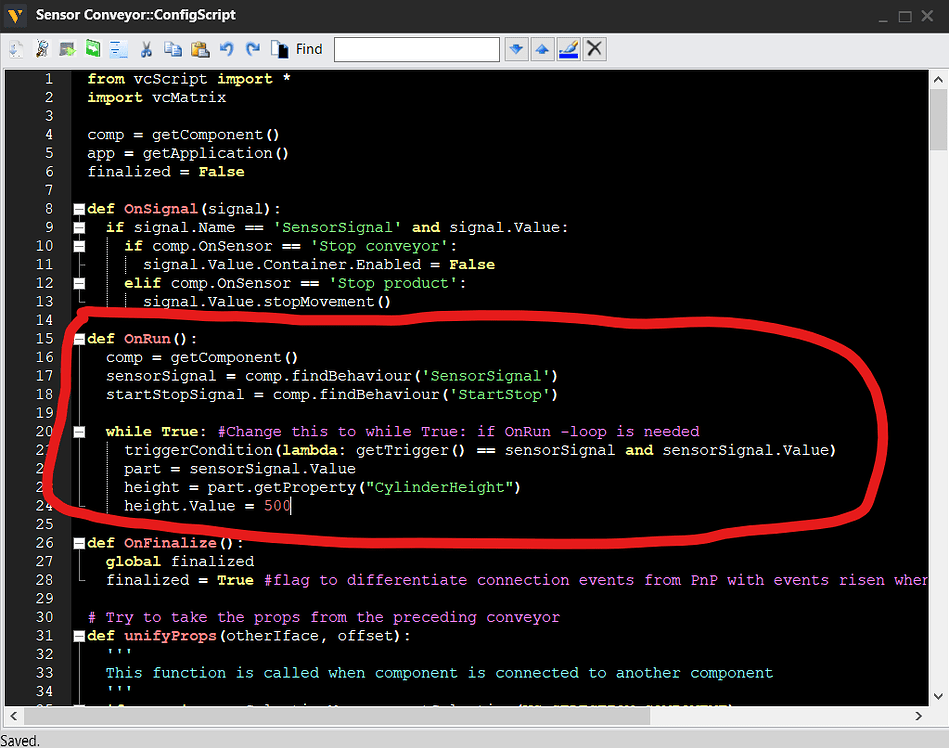The image size is (949, 748).
Task: Toggle highlight matches brush icon
Action: 568,49
